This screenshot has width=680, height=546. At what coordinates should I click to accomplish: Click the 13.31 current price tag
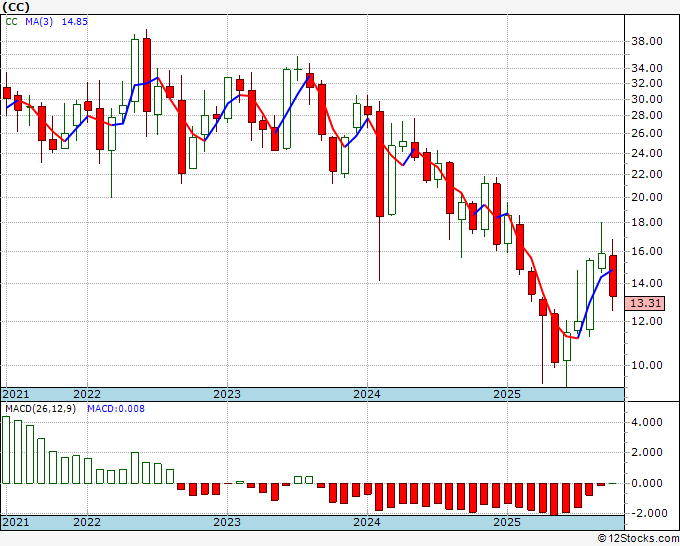(645, 303)
